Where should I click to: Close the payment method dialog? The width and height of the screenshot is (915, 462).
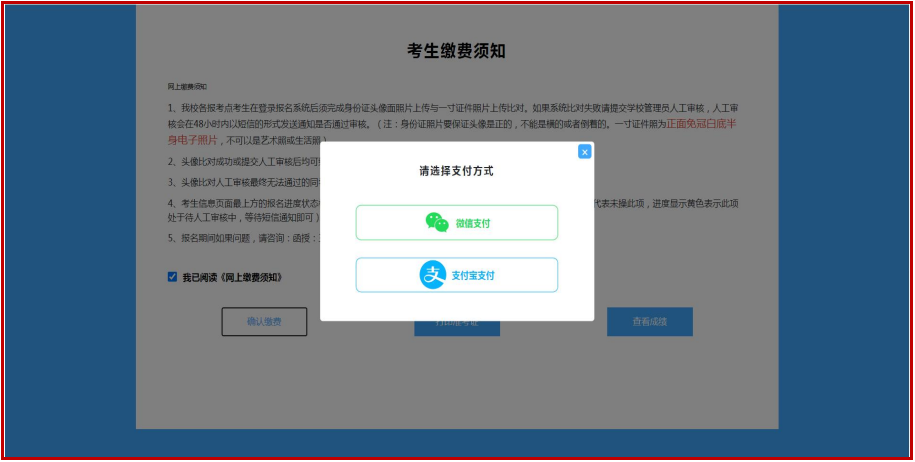[x=584, y=152]
